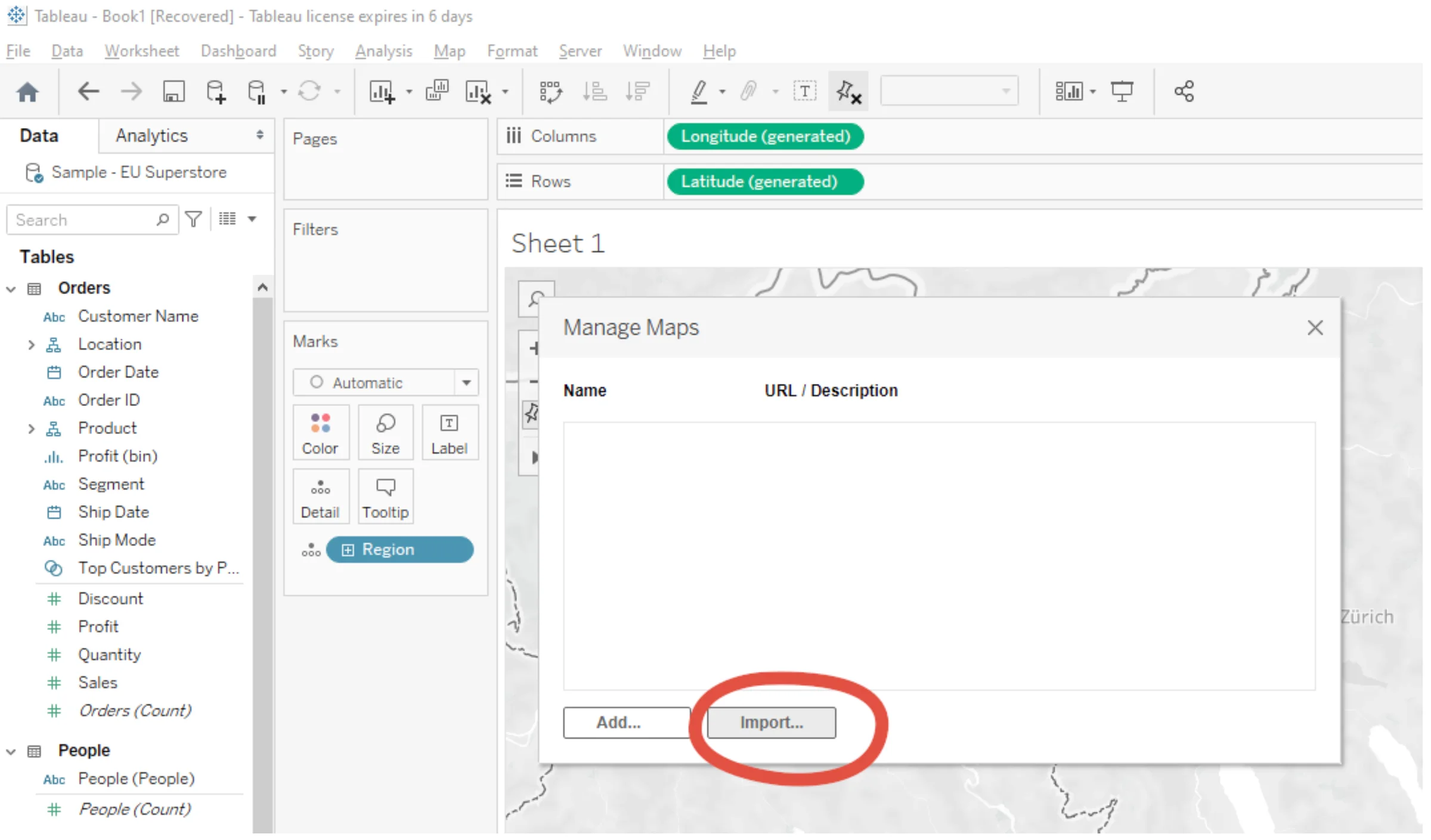Select the Customer Name field
The image size is (1431, 840).
(x=138, y=316)
